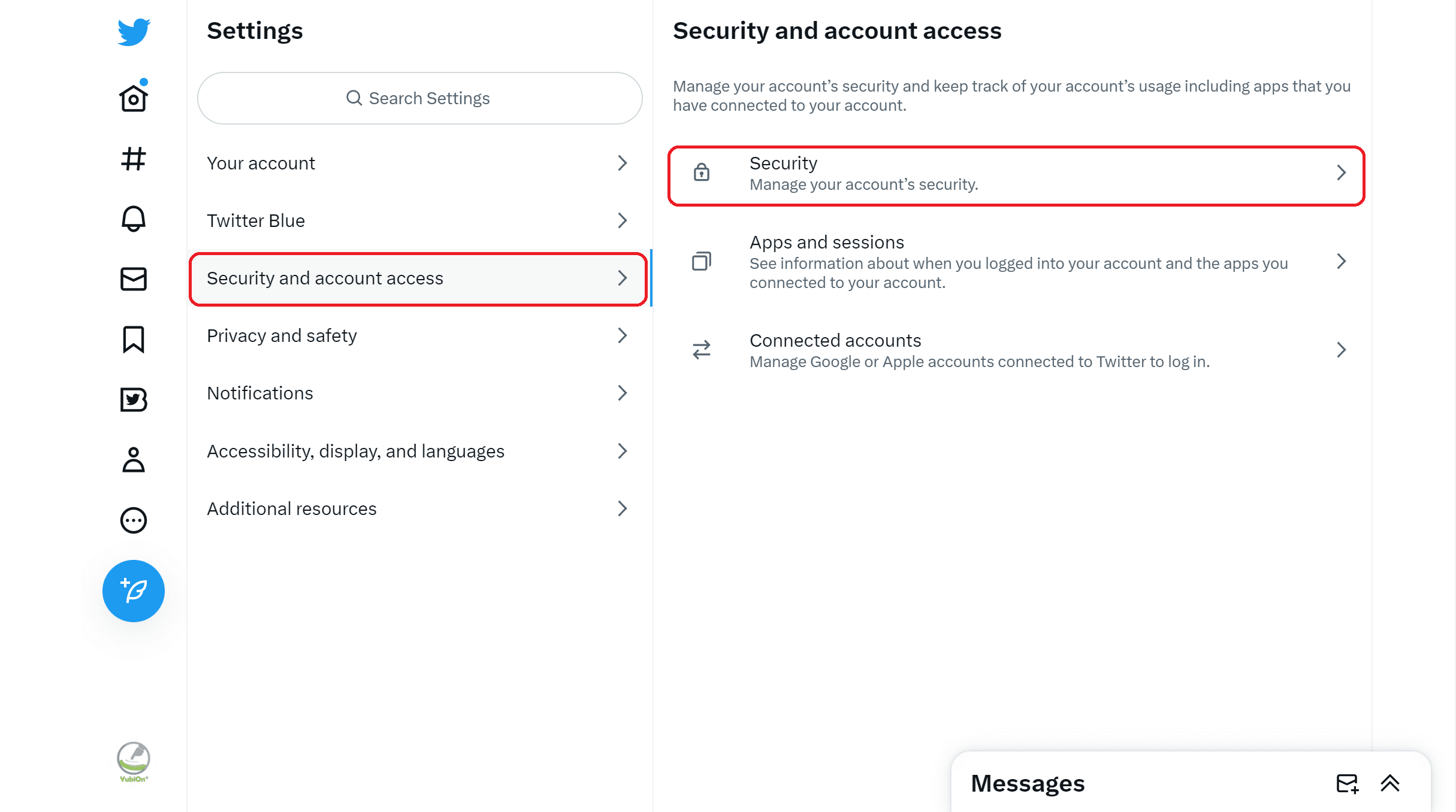
Task: Open the Notifications bell icon
Action: point(134,219)
